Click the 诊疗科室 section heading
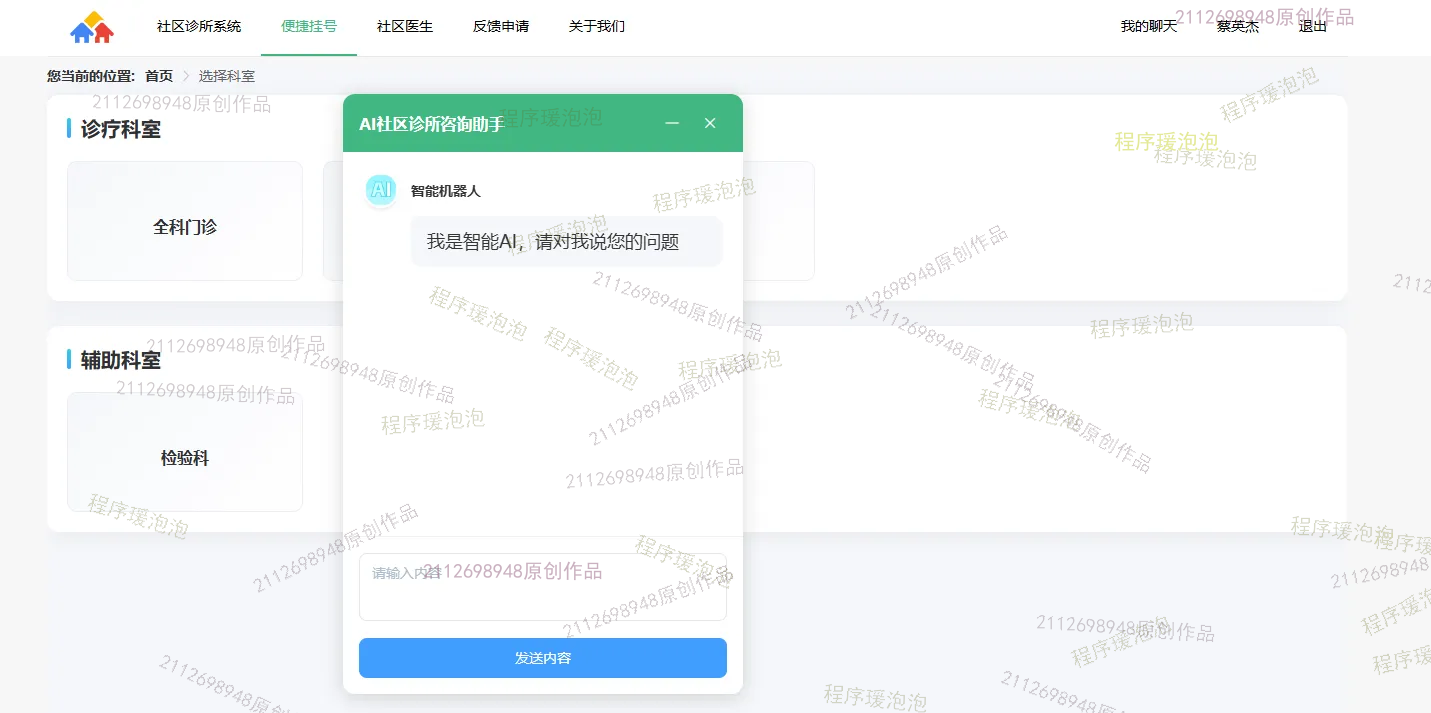This screenshot has height=713, width=1431. coord(121,129)
